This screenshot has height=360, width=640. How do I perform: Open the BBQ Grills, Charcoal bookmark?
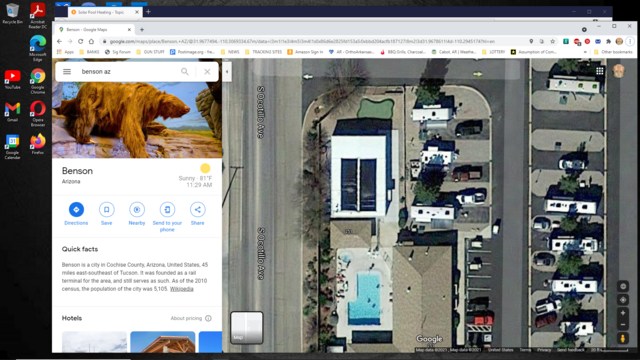point(403,52)
